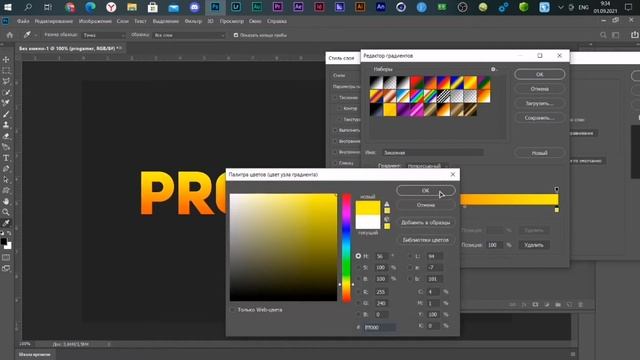The width and height of the screenshot is (640, 360).
Task: Show hidden system tray icons
Action: click(x=561, y=7)
